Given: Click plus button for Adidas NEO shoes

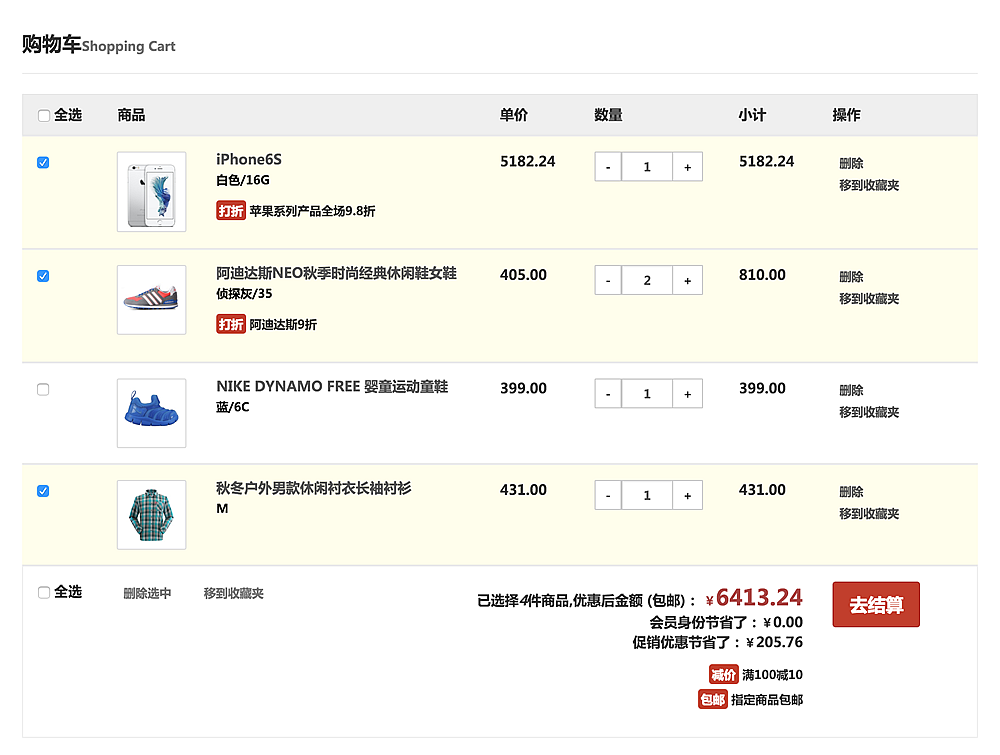Looking at the screenshot, I should [687, 281].
